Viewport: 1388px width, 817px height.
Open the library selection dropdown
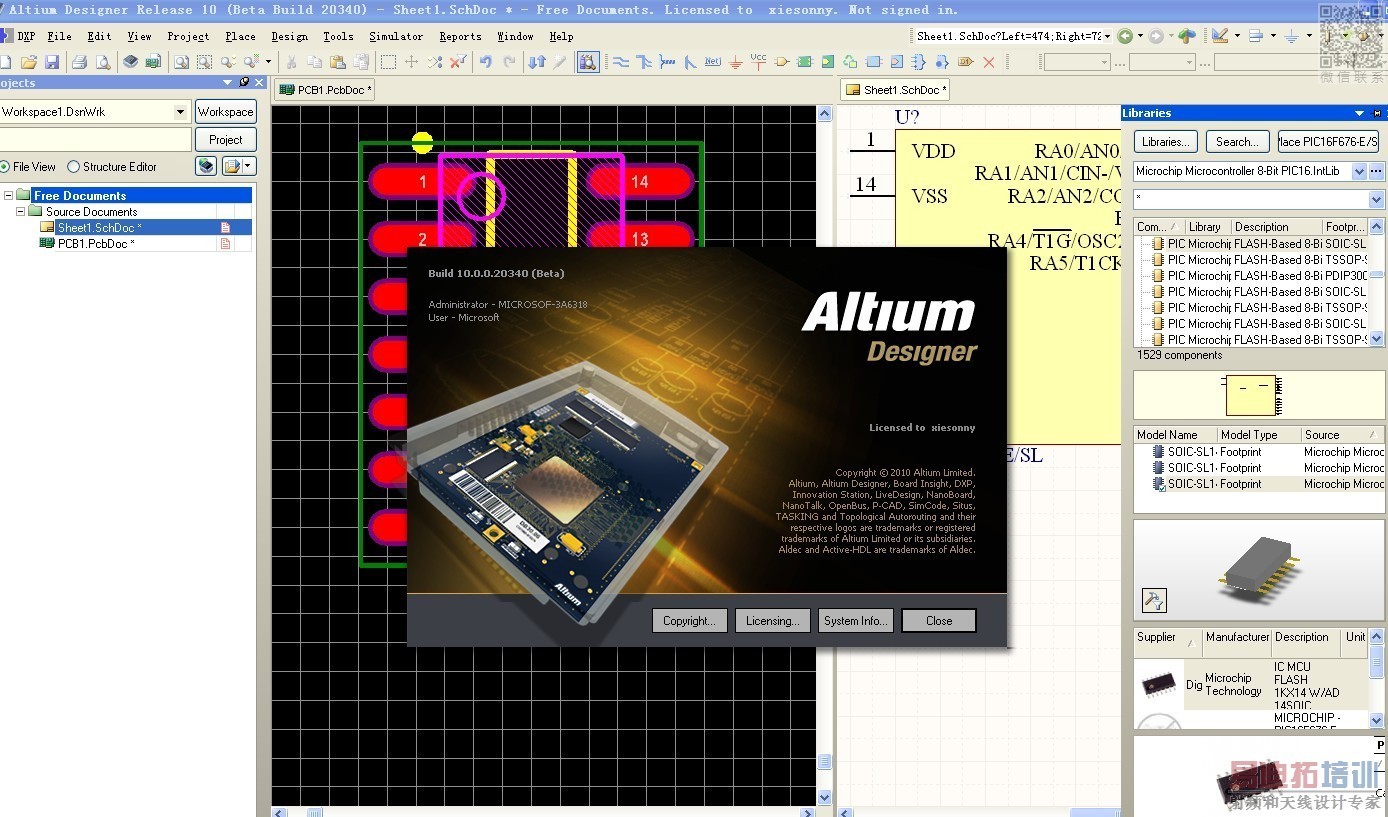click(x=1359, y=171)
